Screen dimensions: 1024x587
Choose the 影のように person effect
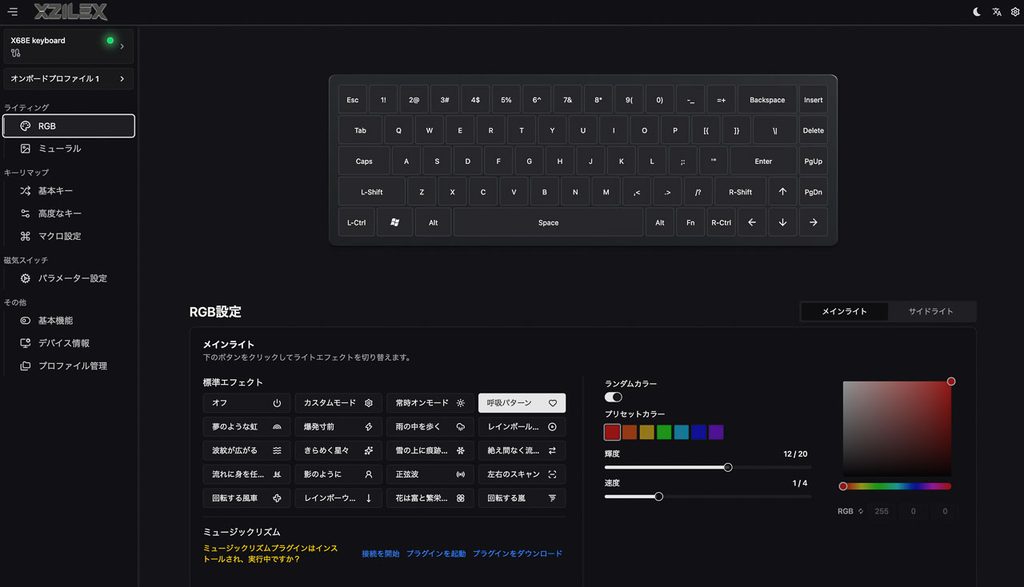pyautogui.click(x=338, y=474)
